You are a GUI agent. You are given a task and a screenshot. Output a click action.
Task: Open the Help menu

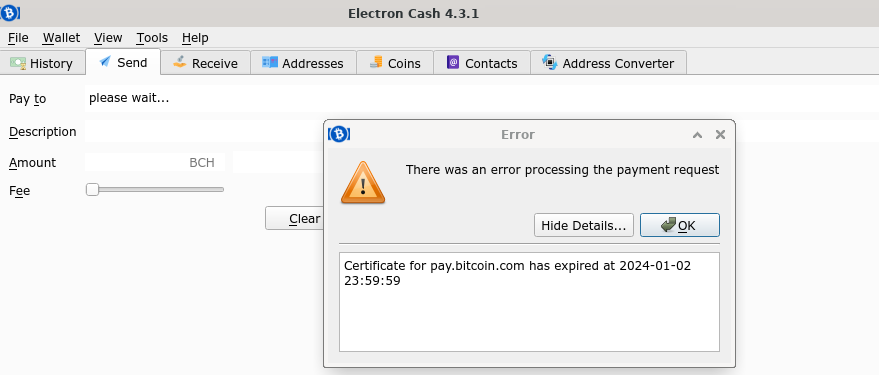coord(195,38)
